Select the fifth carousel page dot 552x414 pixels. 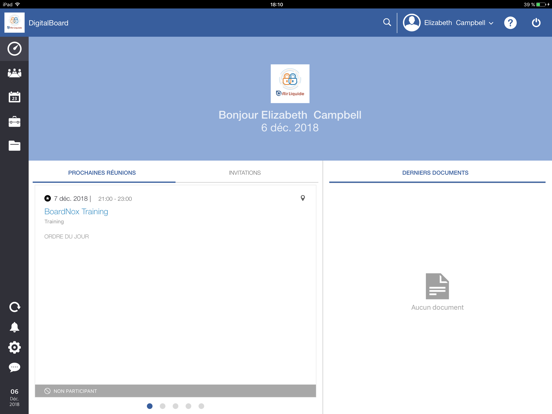201,406
